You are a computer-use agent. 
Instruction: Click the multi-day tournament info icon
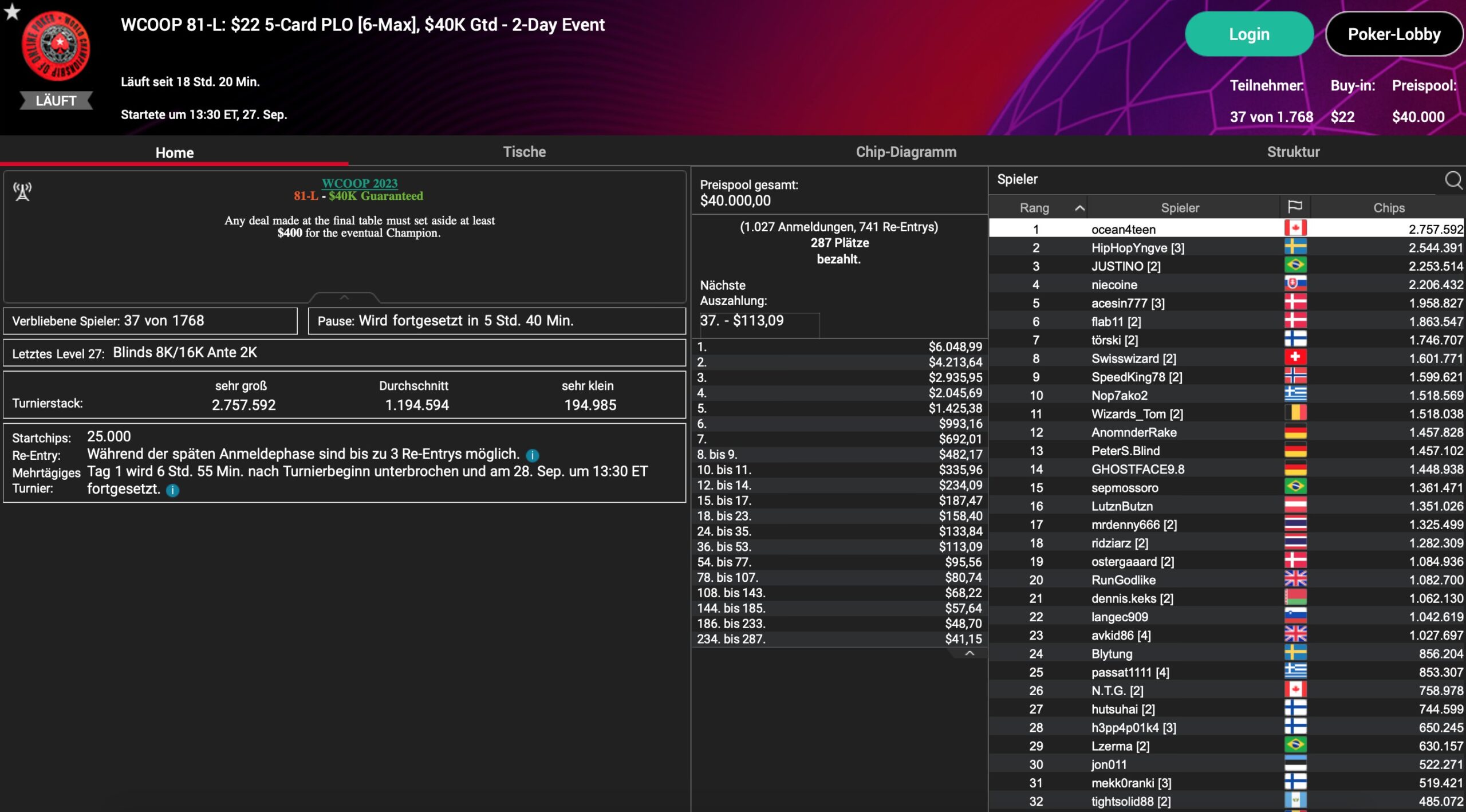(172, 490)
